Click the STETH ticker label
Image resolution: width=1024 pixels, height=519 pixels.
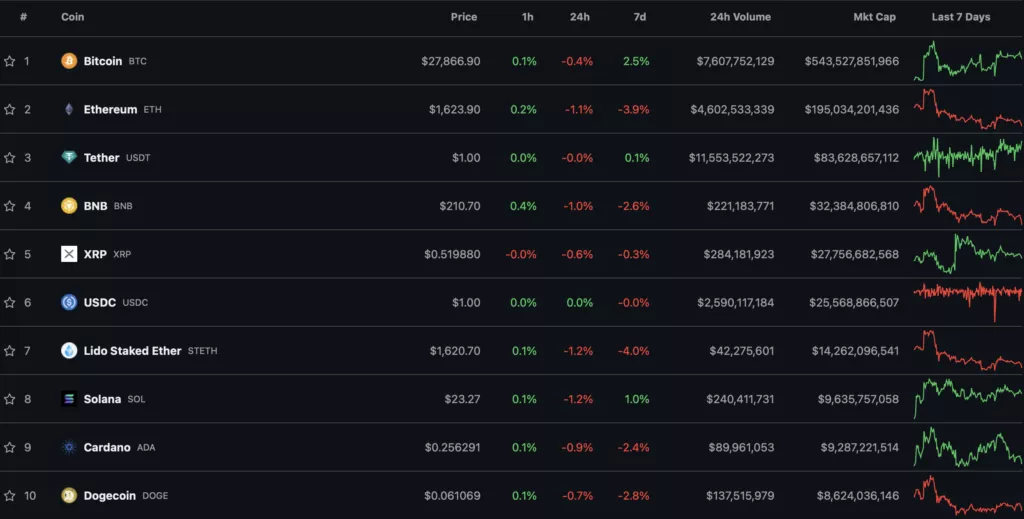pos(202,351)
